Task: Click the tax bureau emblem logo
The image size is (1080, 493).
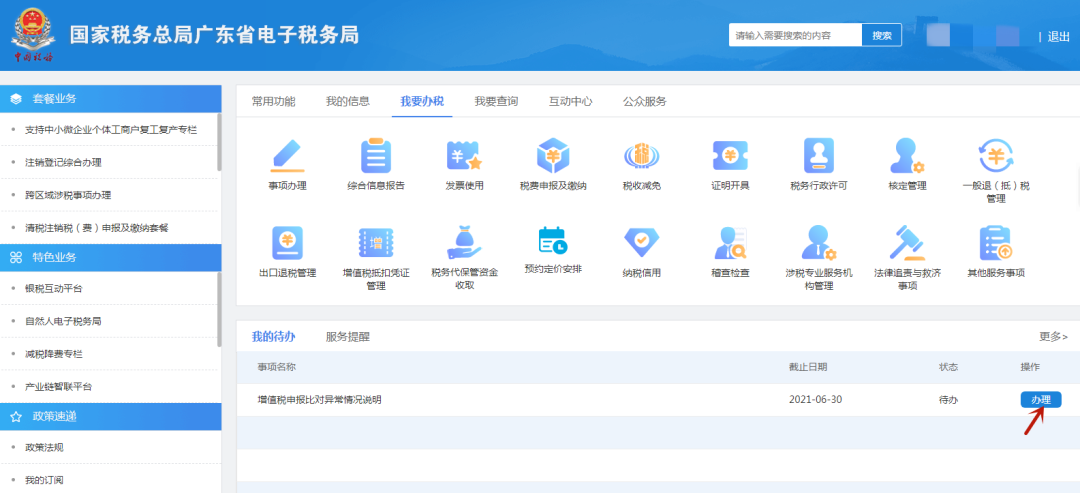Action: point(33,34)
